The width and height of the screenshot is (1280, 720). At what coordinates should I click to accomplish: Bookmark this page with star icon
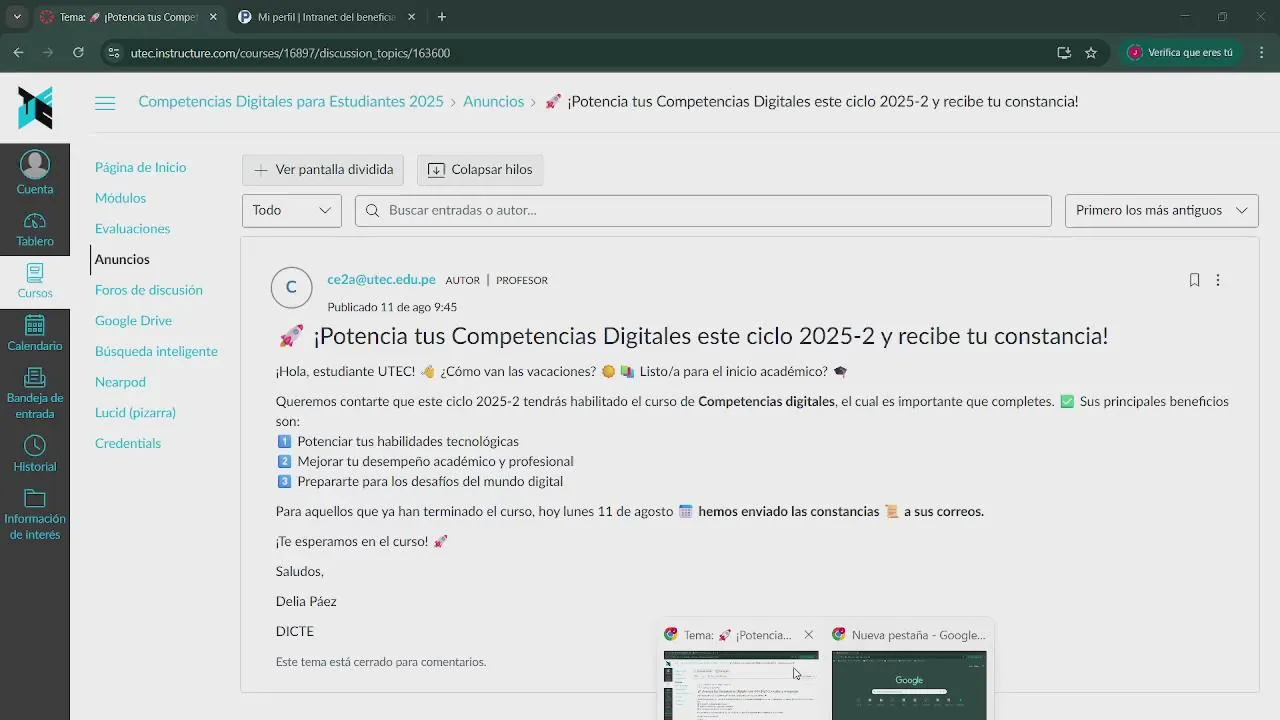[1091, 53]
